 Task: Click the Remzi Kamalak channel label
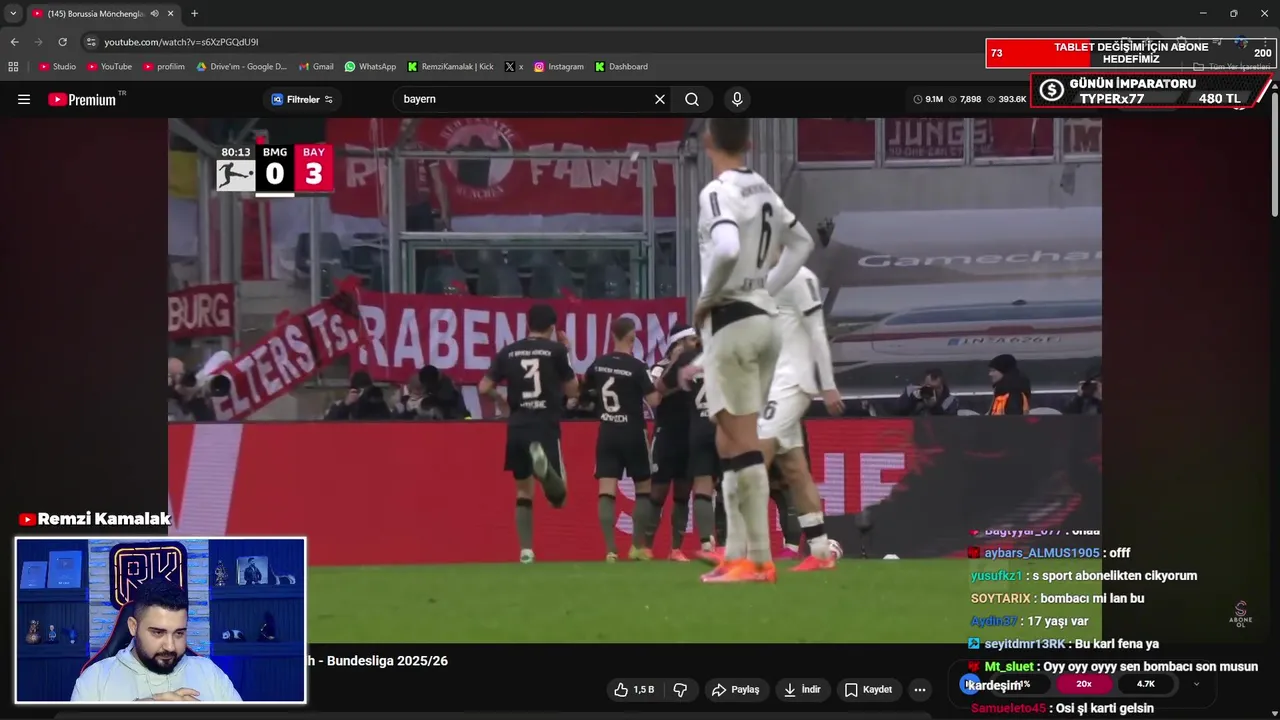pyautogui.click(x=95, y=519)
